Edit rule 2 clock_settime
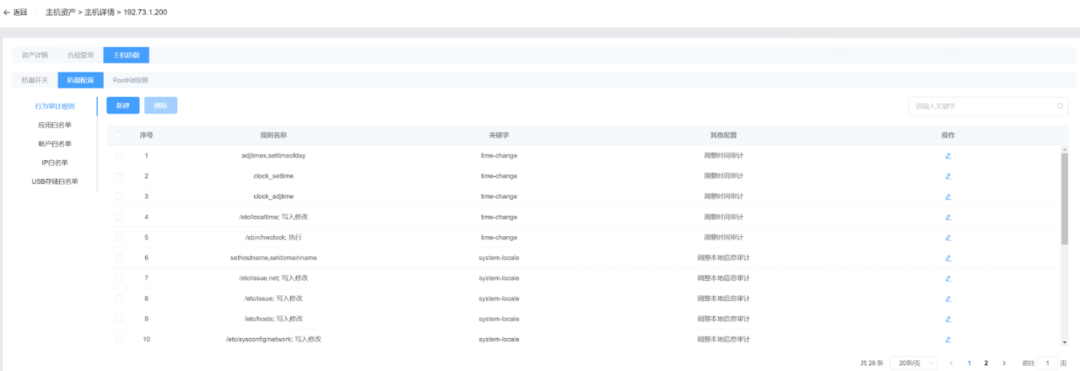Viewport: 1080px width, 371px height. point(948,176)
